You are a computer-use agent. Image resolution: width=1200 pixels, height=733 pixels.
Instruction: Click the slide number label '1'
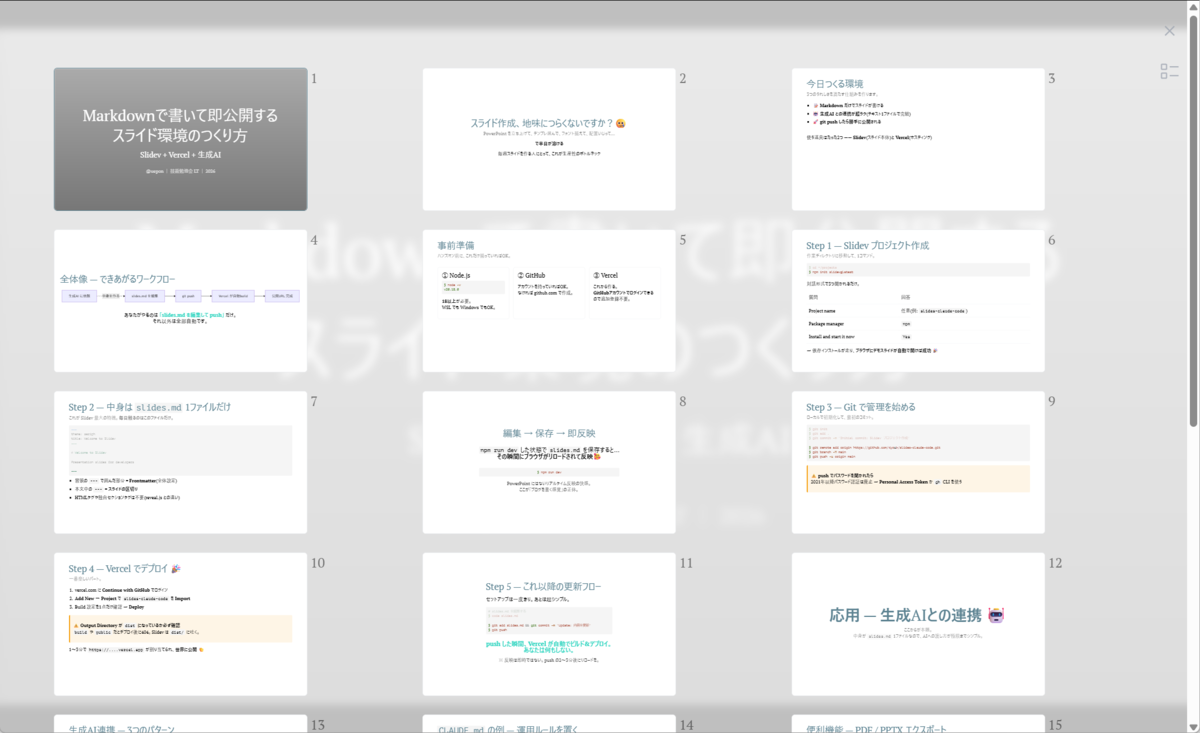[x=314, y=78]
